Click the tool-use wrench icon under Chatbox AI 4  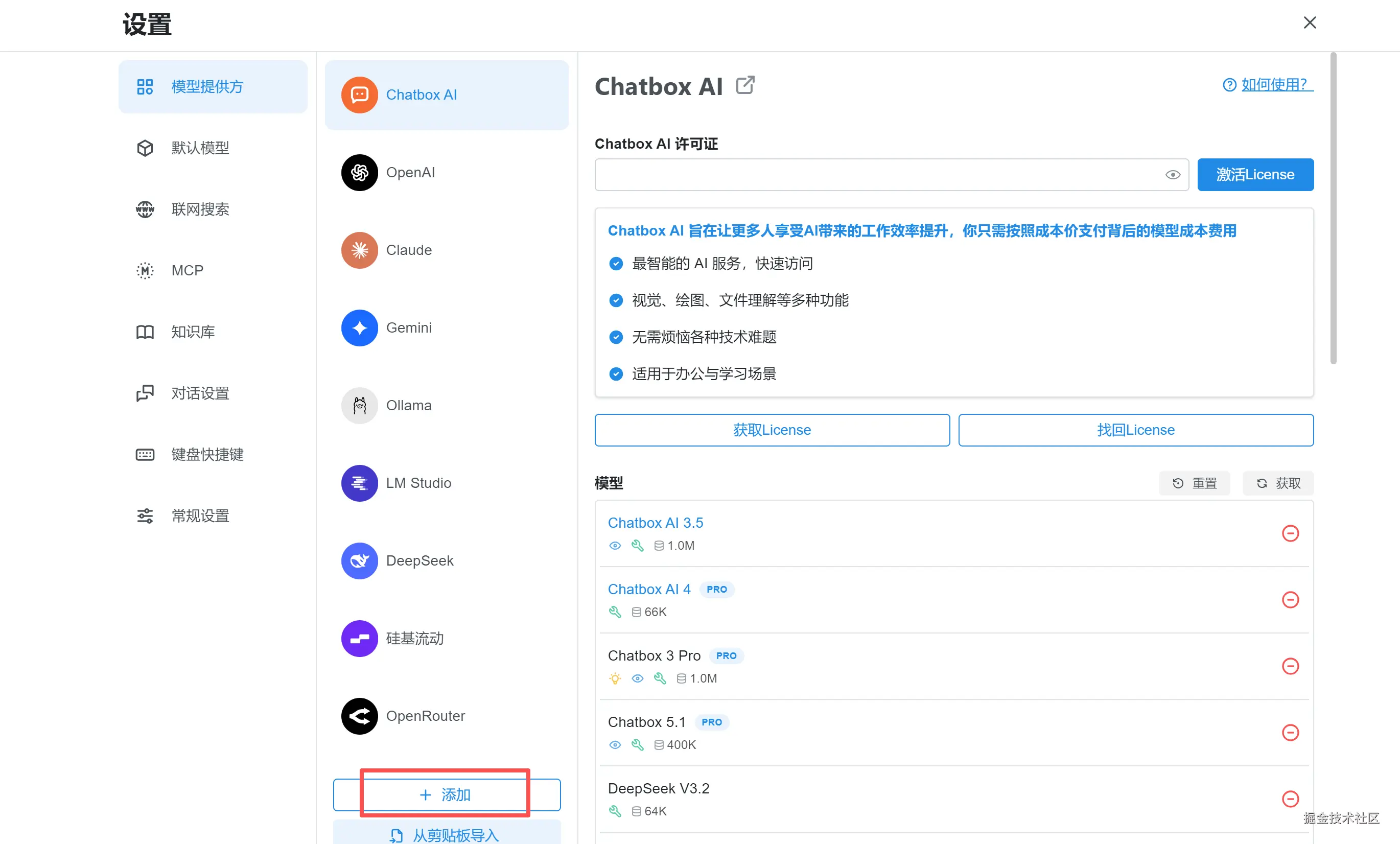click(x=615, y=612)
